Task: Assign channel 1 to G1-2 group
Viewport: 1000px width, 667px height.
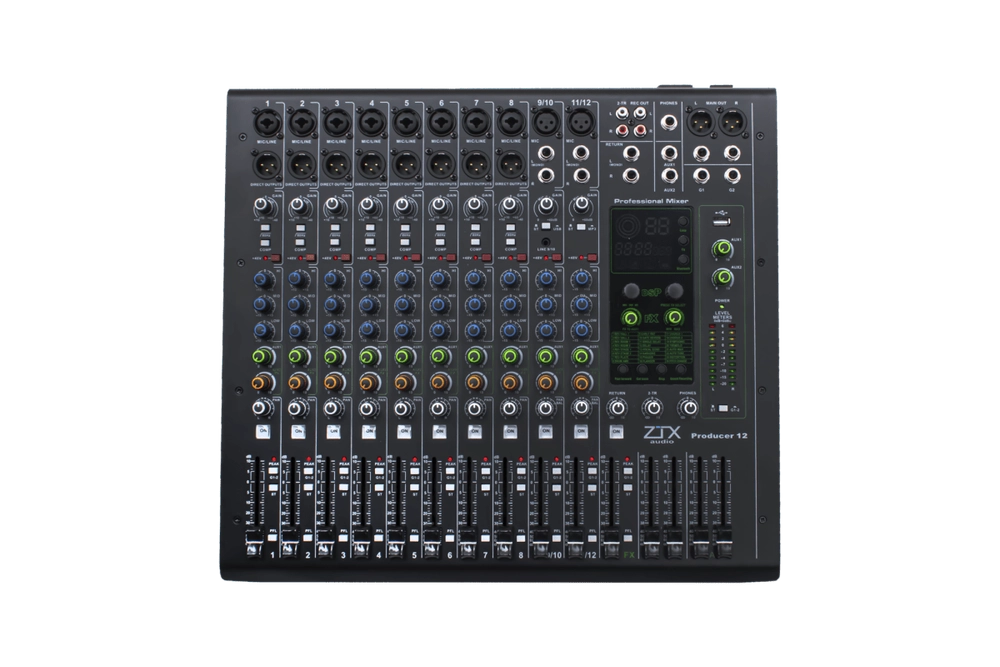Action: click(273, 471)
